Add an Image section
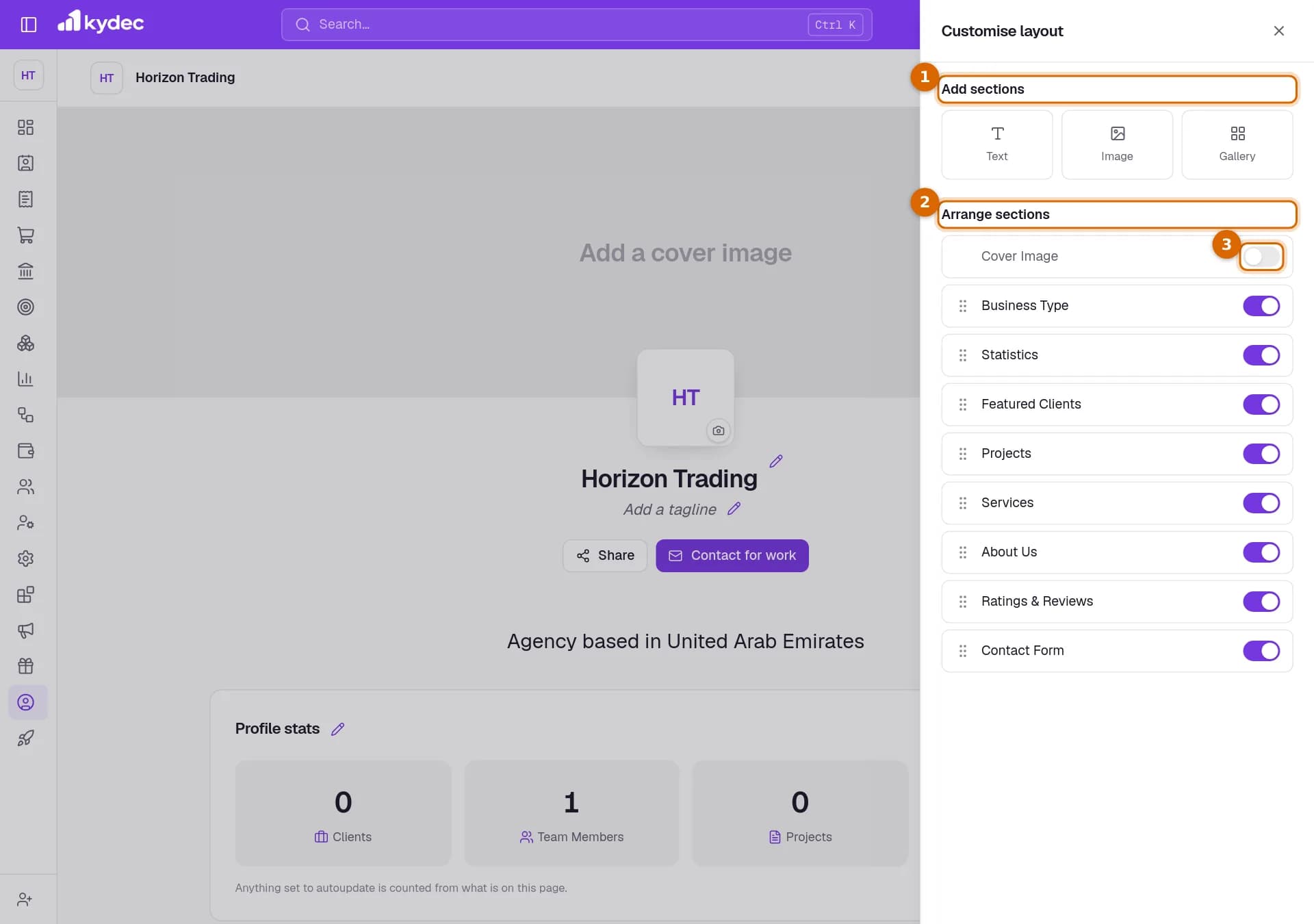The height and width of the screenshot is (924, 1314). 1117,144
